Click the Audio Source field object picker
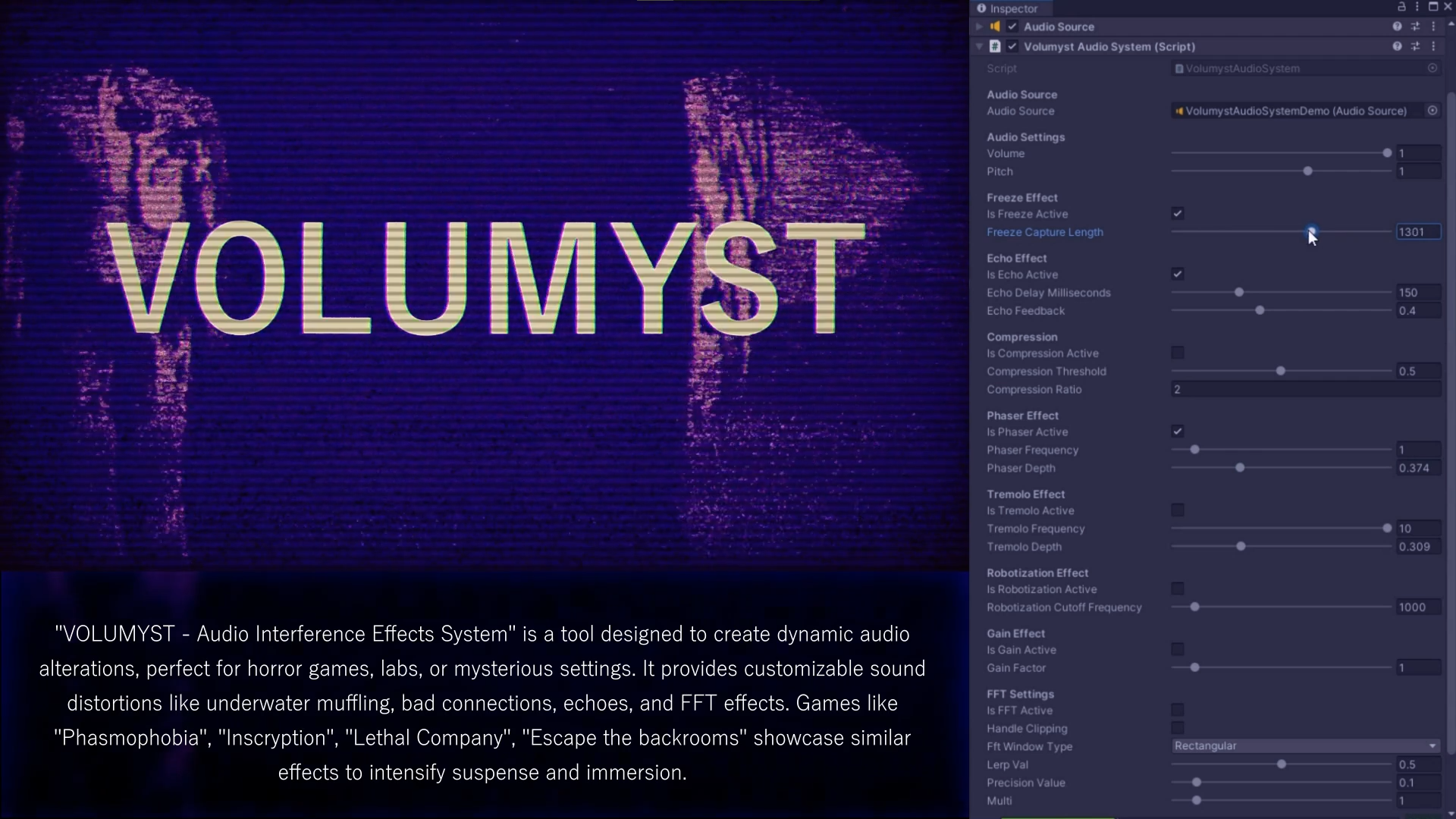 pyautogui.click(x=1432, y=111)
